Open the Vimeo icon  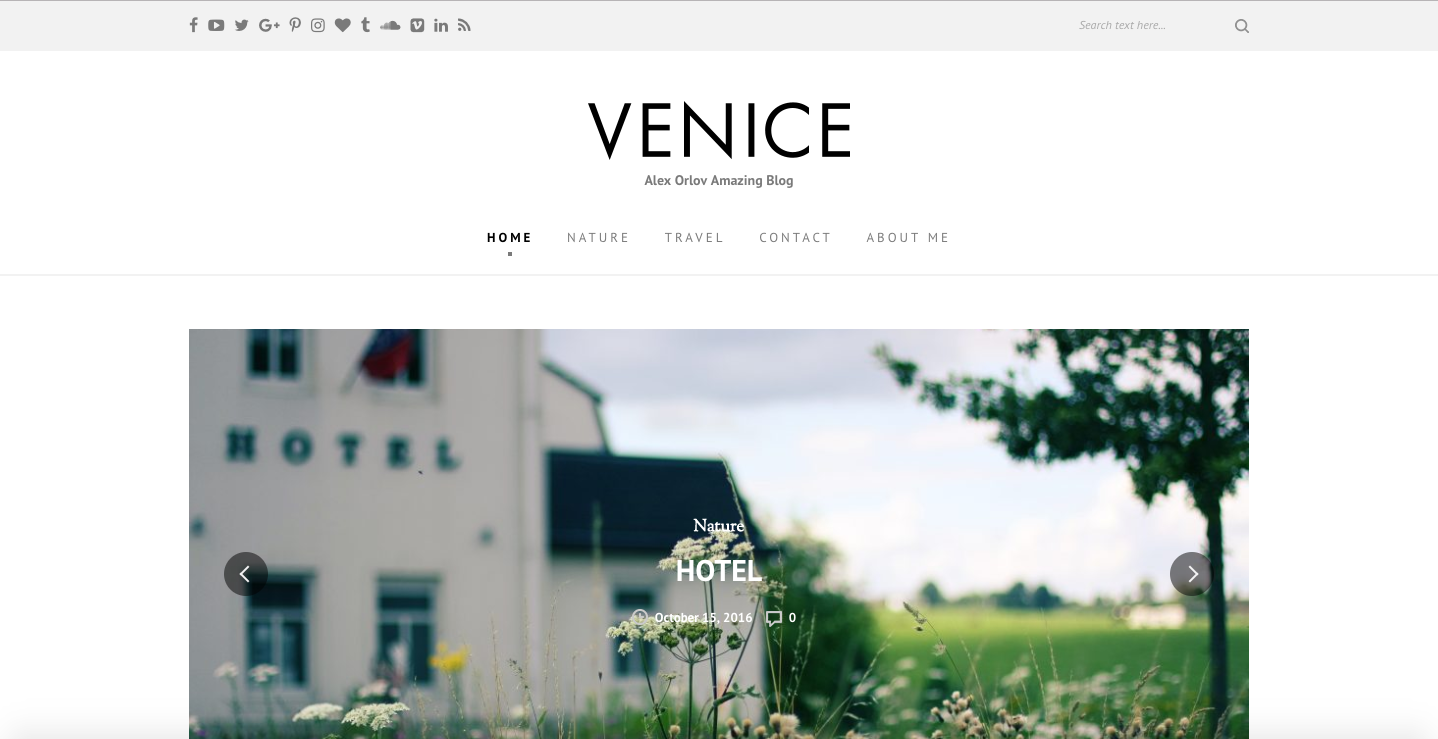(x=417, y=25)
